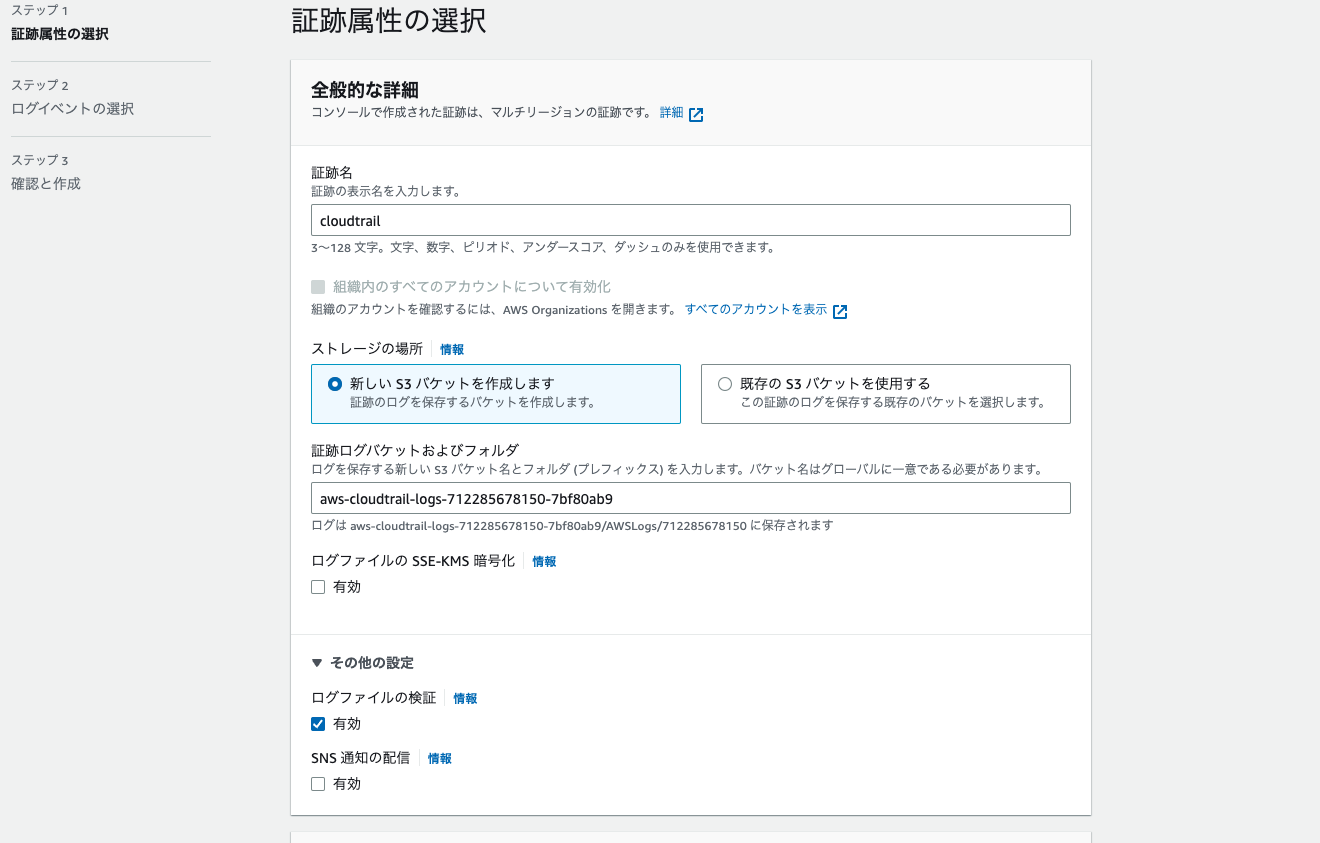Open 情報 next to ストレージの場所
Viewport: 1320px width, 843px height.
[451, 349]
